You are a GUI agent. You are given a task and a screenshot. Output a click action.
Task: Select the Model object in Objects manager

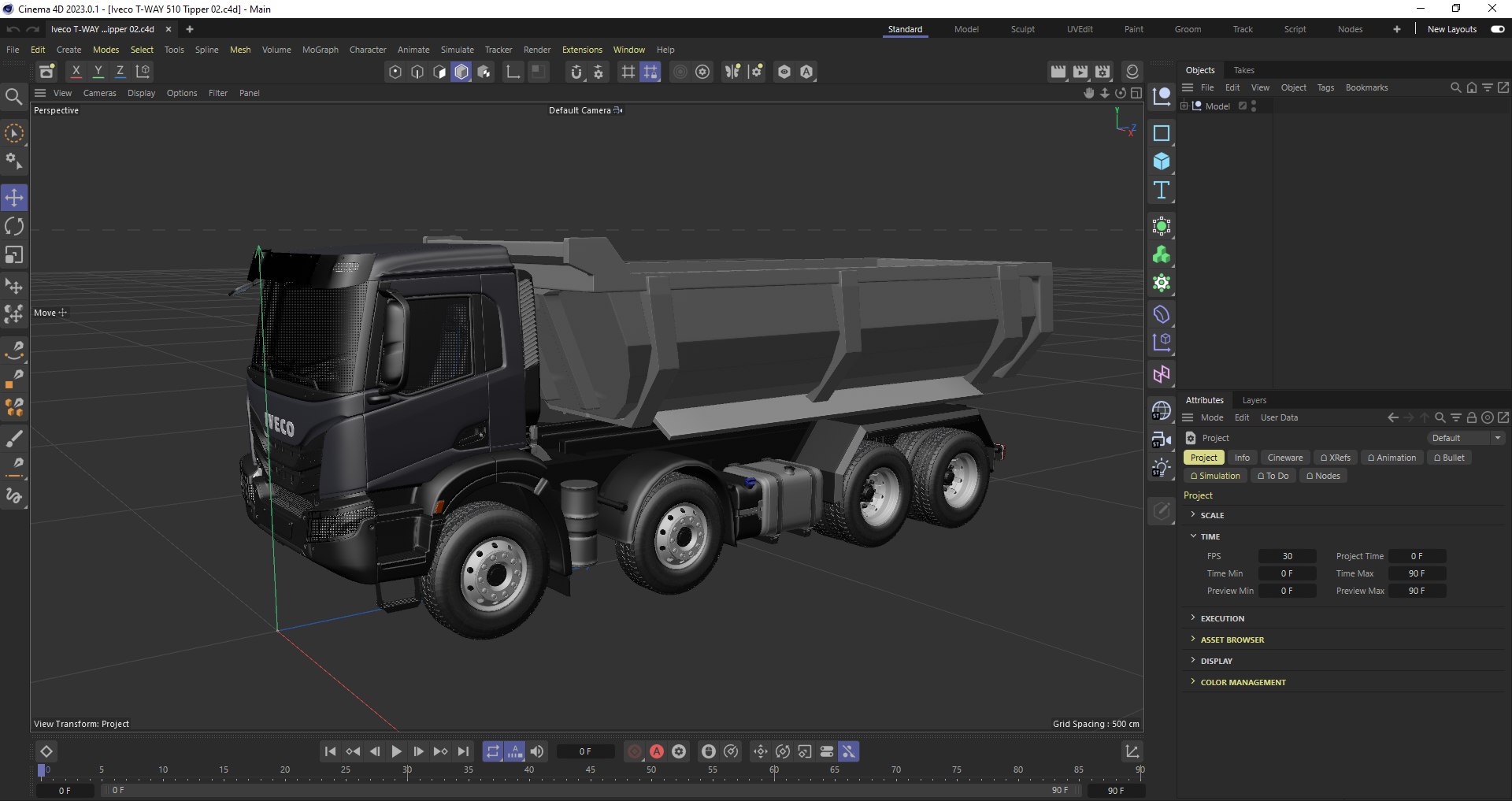click(1217, 106)
